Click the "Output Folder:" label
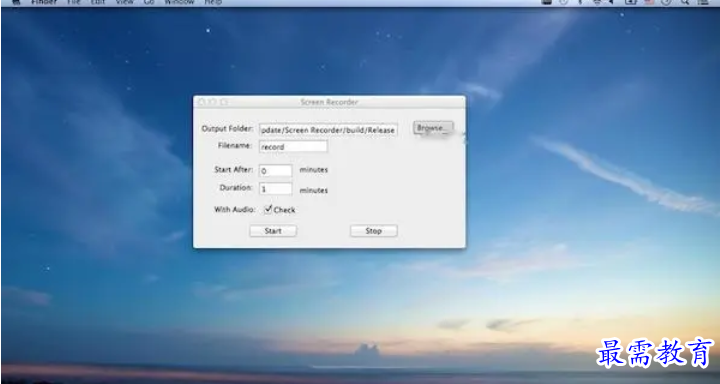This screenshot has height=384, width=720. click(227, 129)
